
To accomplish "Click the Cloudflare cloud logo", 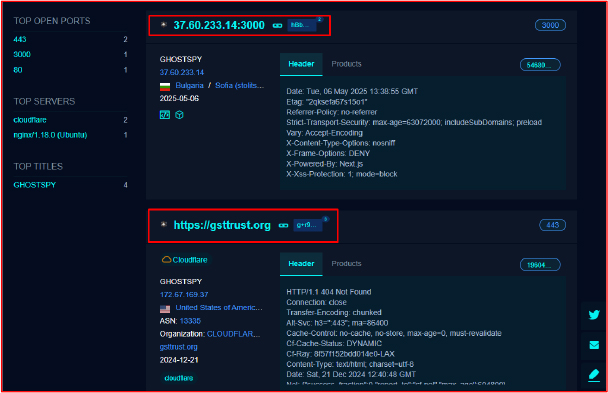I will pos(166,260).
